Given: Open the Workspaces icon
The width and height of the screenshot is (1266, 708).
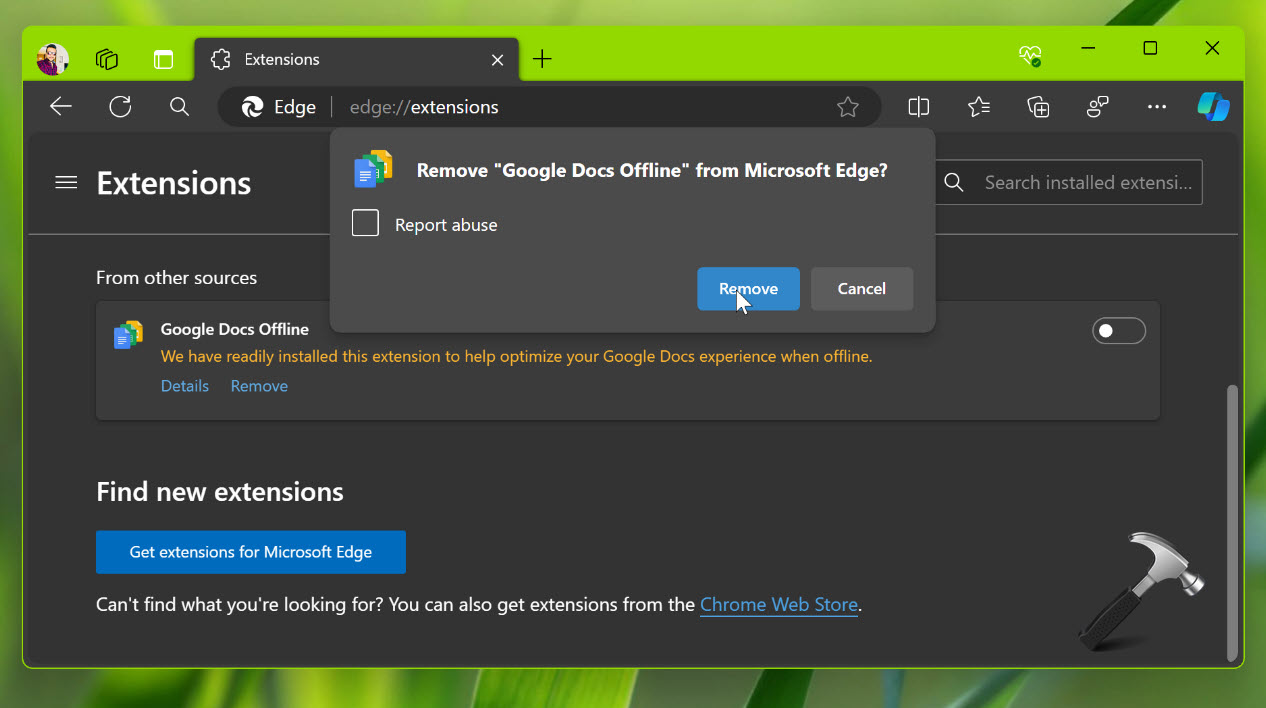Looking at the screenshot, I should coord(107,59).
